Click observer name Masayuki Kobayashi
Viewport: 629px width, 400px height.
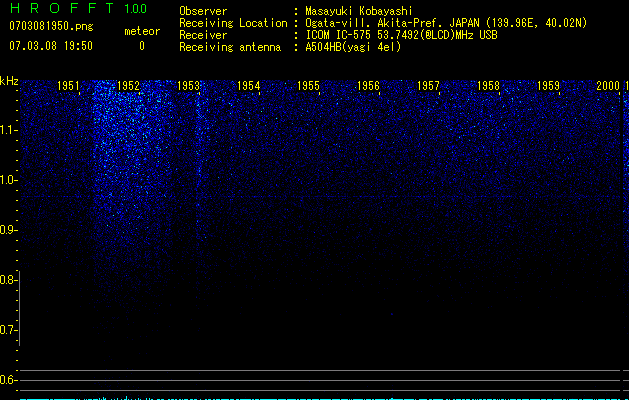coord(359,11)
